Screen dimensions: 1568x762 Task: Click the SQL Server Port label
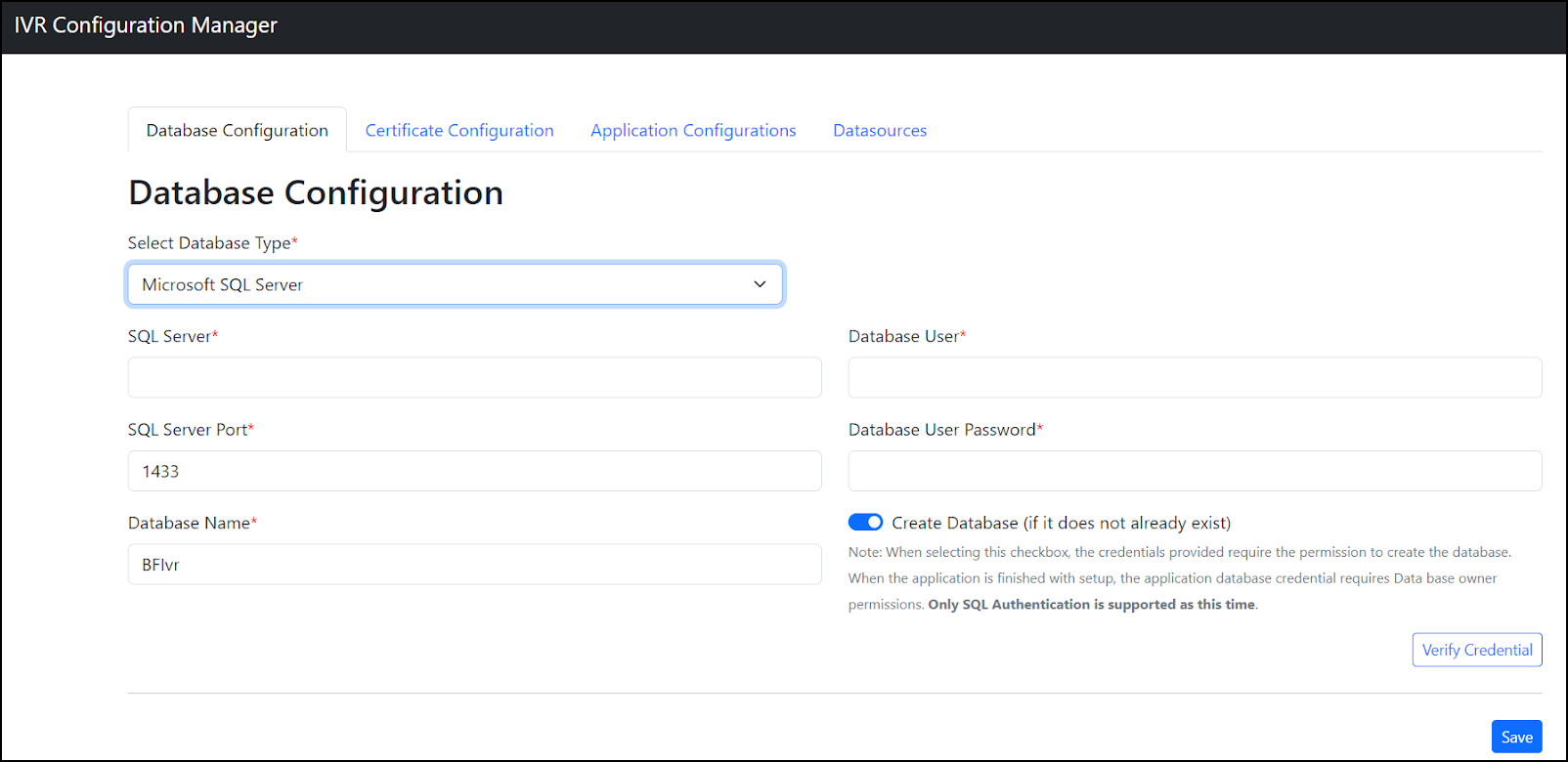[x=188, y=430]
